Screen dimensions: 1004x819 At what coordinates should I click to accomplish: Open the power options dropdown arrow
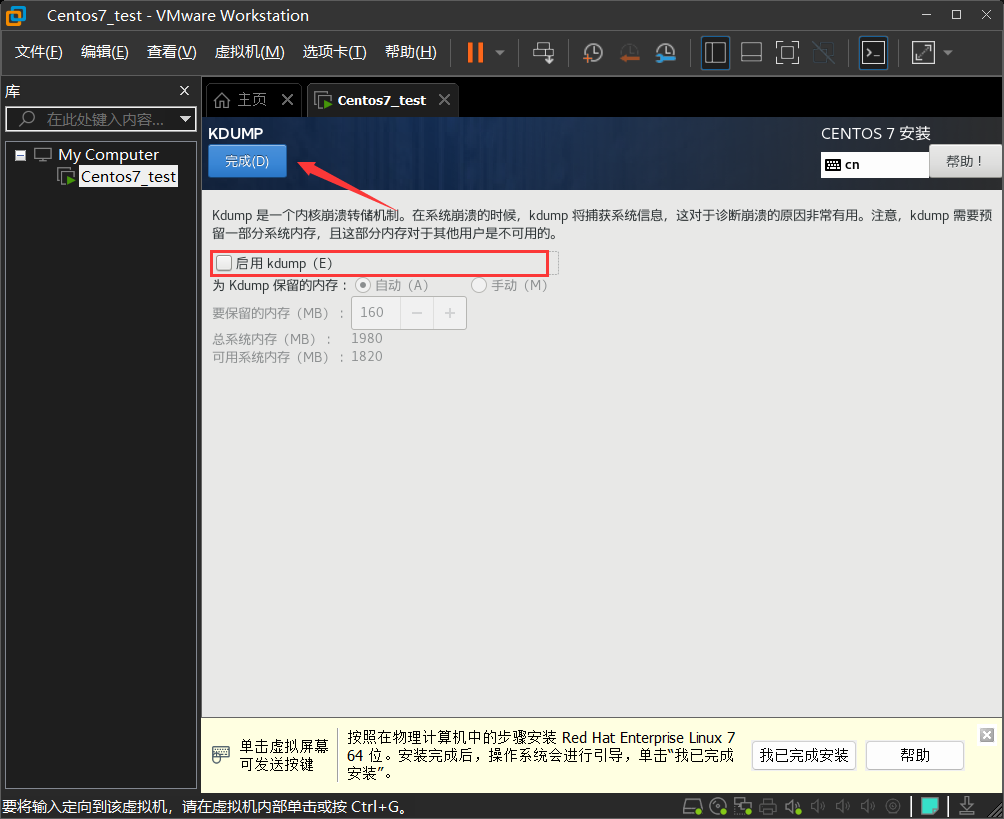point(500,52)
